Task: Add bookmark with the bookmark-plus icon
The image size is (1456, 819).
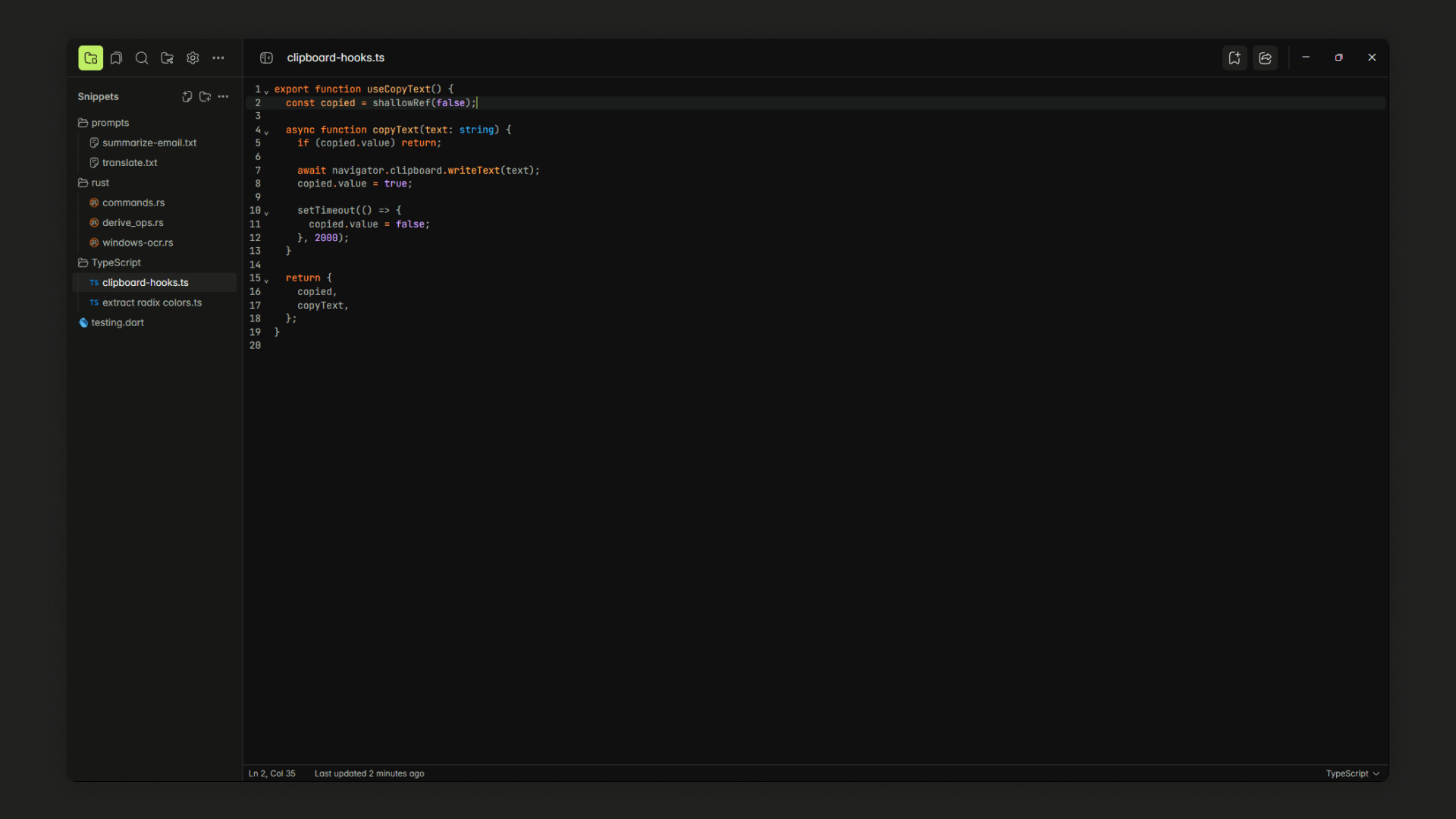Action: coord(1235,58)
